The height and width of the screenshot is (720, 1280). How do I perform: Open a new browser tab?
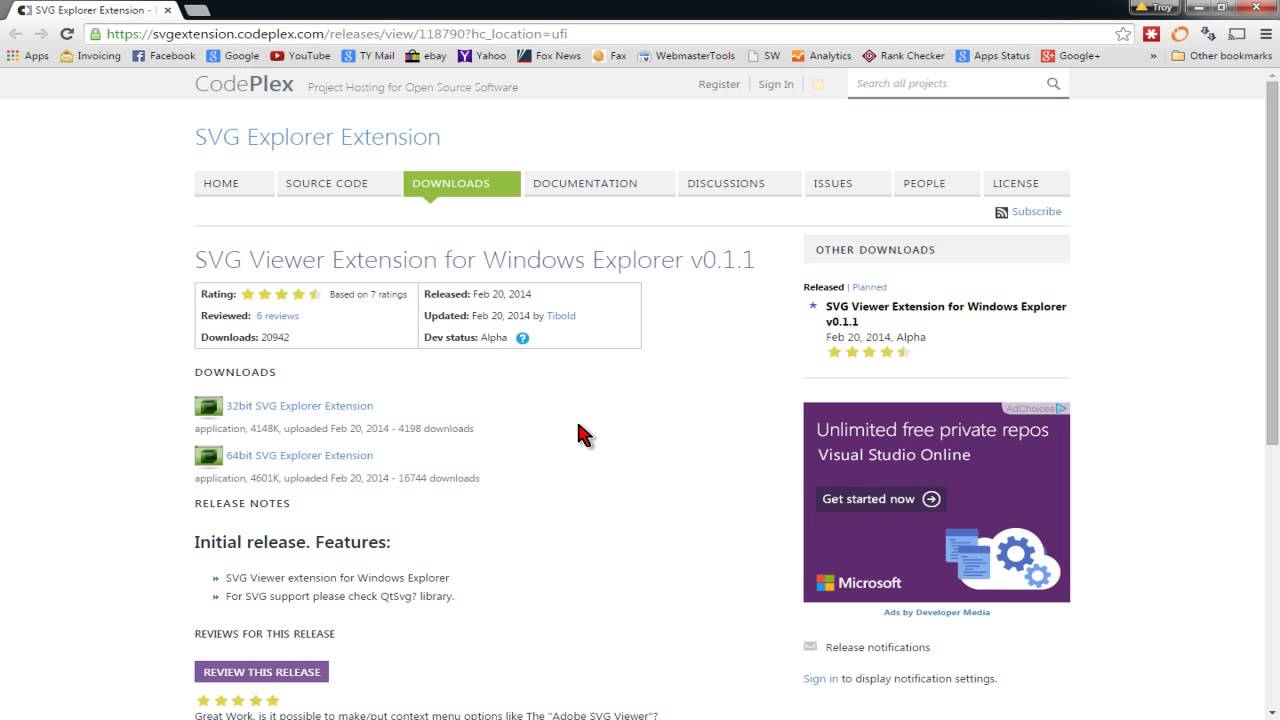click(197, 10)
